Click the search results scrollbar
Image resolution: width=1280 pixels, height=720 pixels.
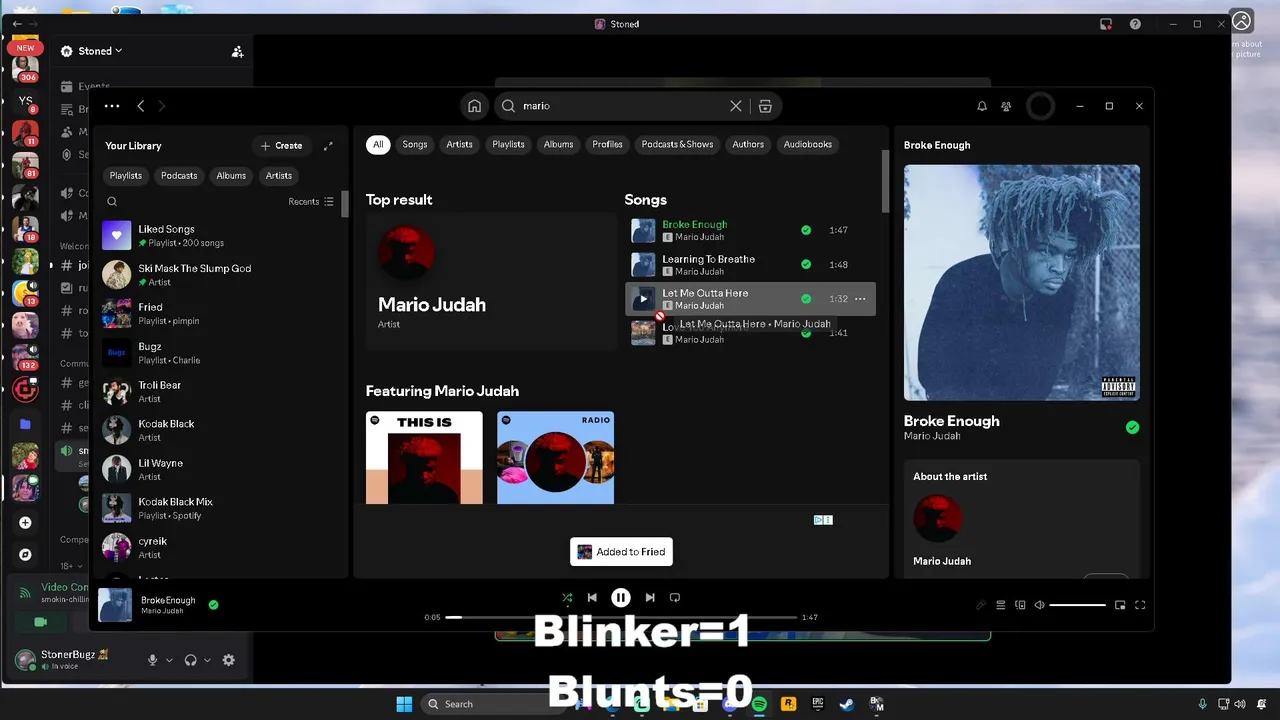(885, 182)
